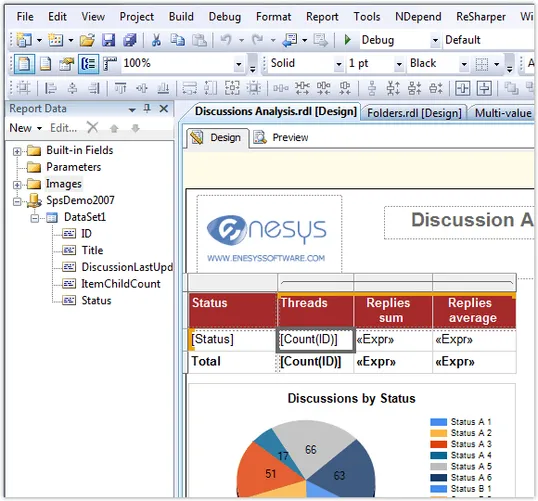Click the Default platform field

tap(490, 40)
